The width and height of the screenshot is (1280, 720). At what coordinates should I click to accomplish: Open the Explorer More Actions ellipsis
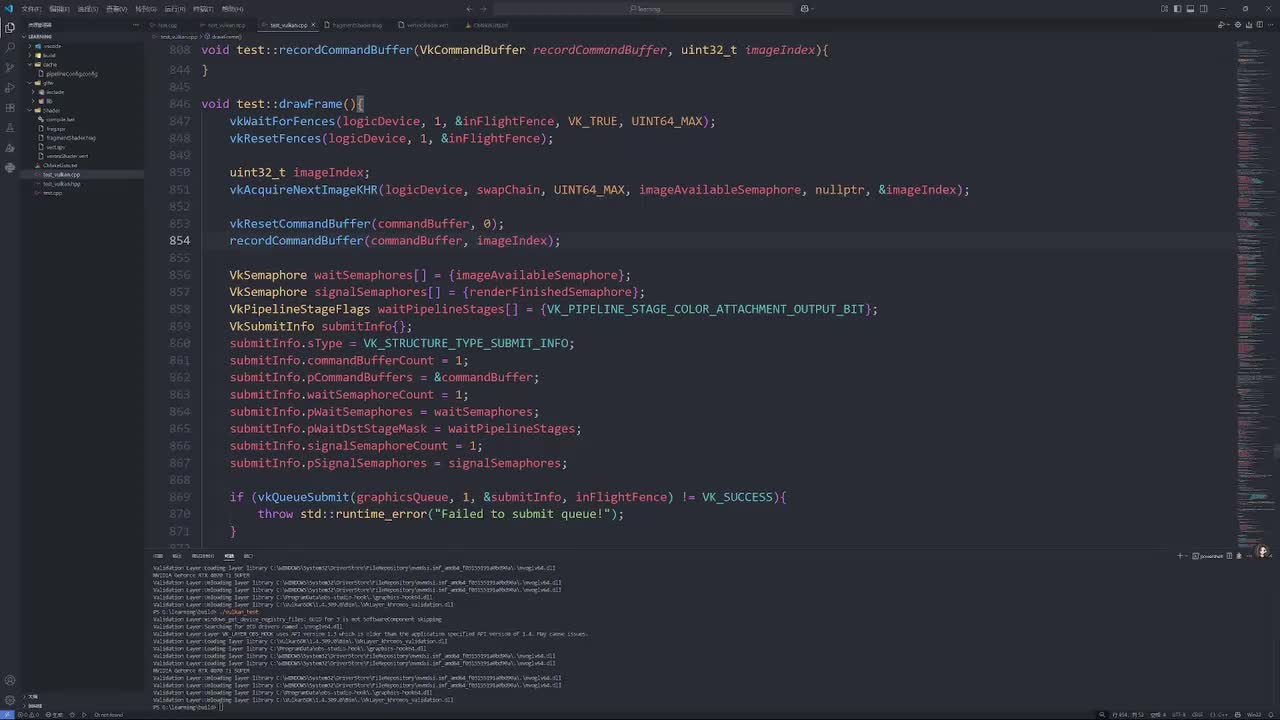tap(135, 25)
